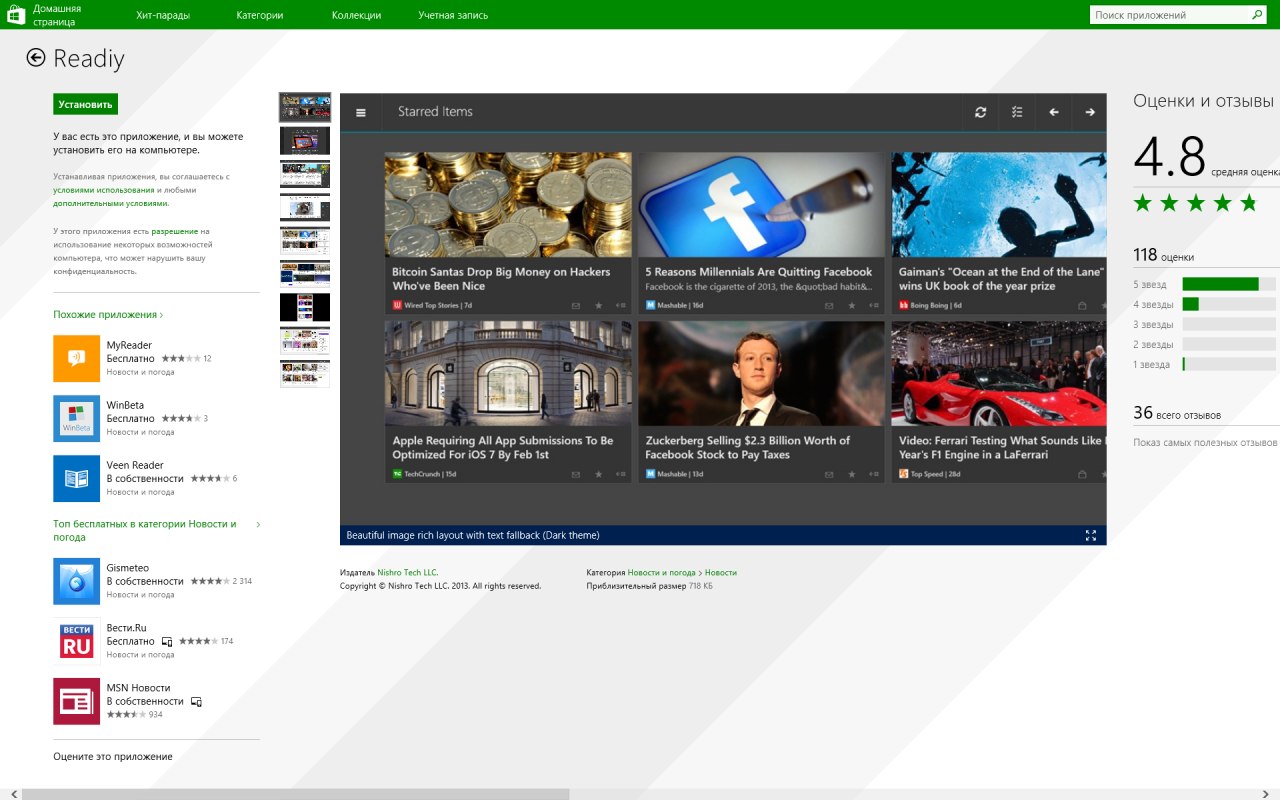Open Коллекции menu
The width and height of the screenshot is (1280, 800).
pyautogui.click(x=356, y=15)
